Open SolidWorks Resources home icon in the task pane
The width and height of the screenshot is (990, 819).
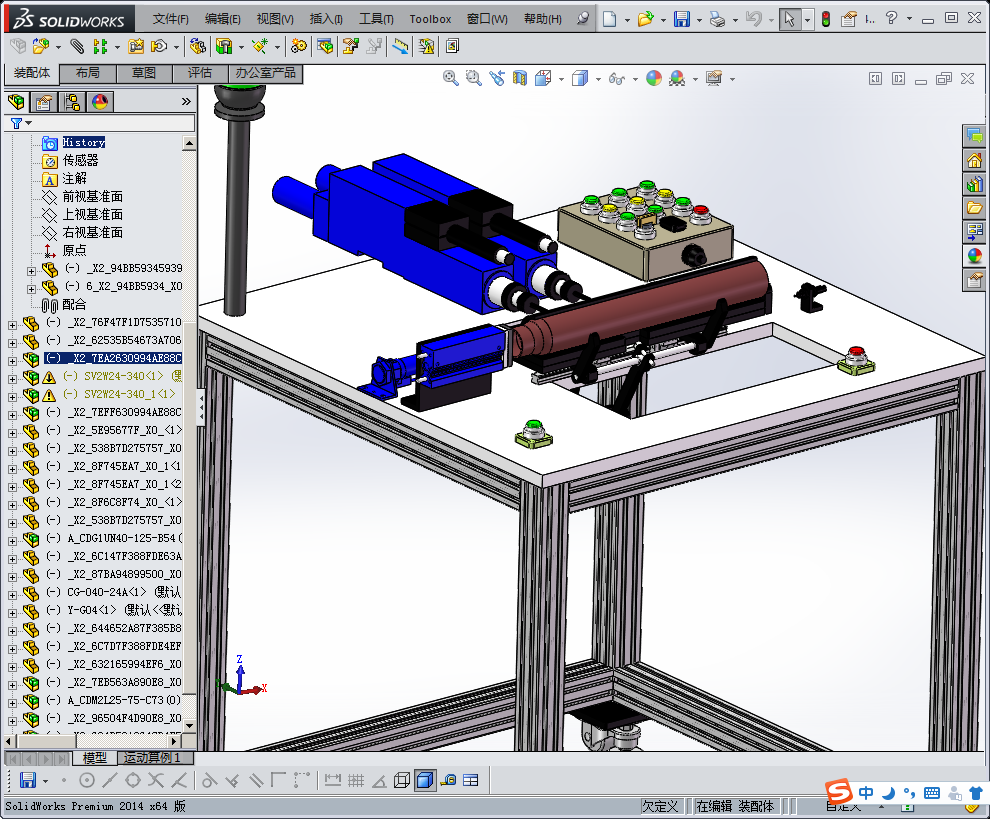coord(975,160)
